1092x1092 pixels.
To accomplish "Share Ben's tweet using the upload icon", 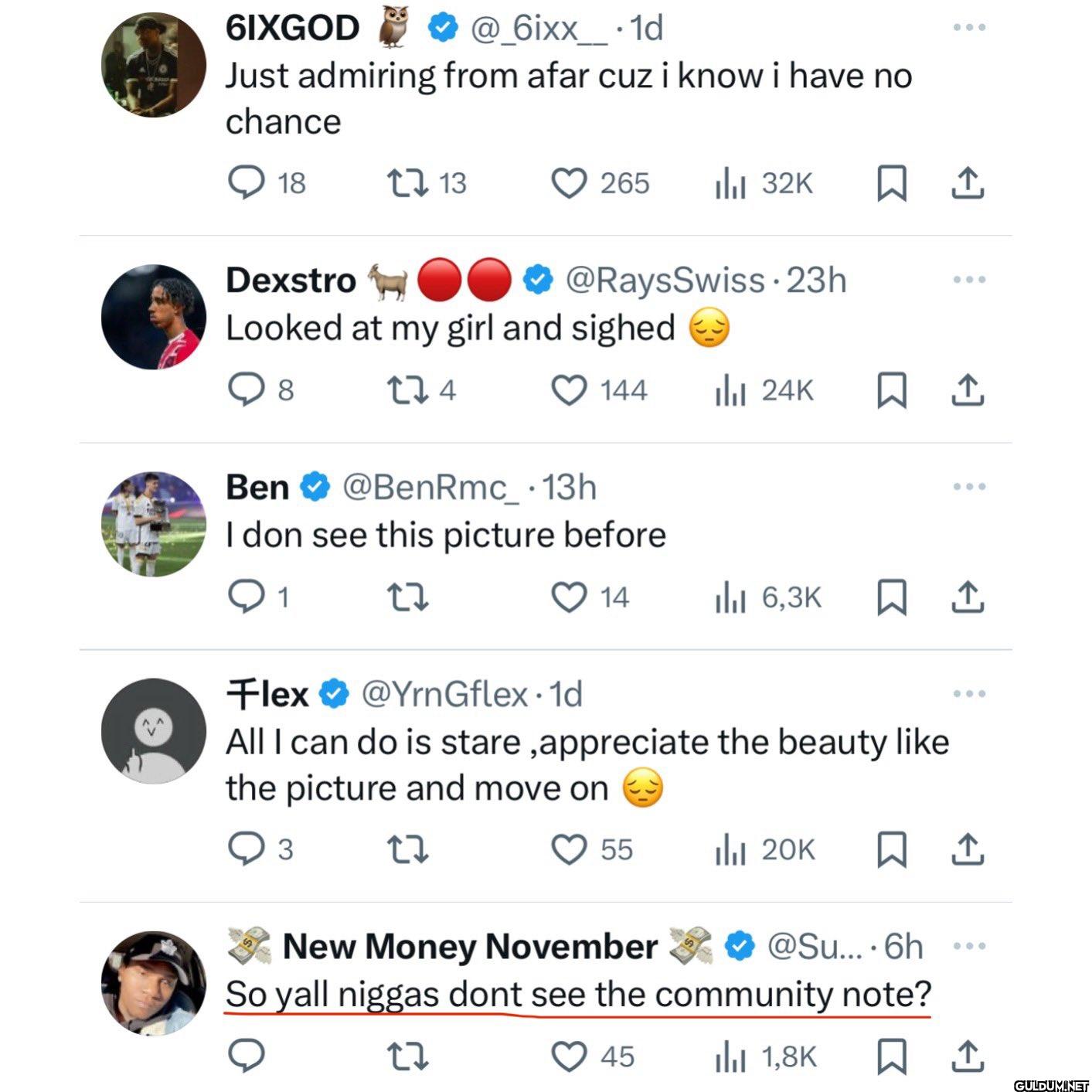I will (967, 597).
